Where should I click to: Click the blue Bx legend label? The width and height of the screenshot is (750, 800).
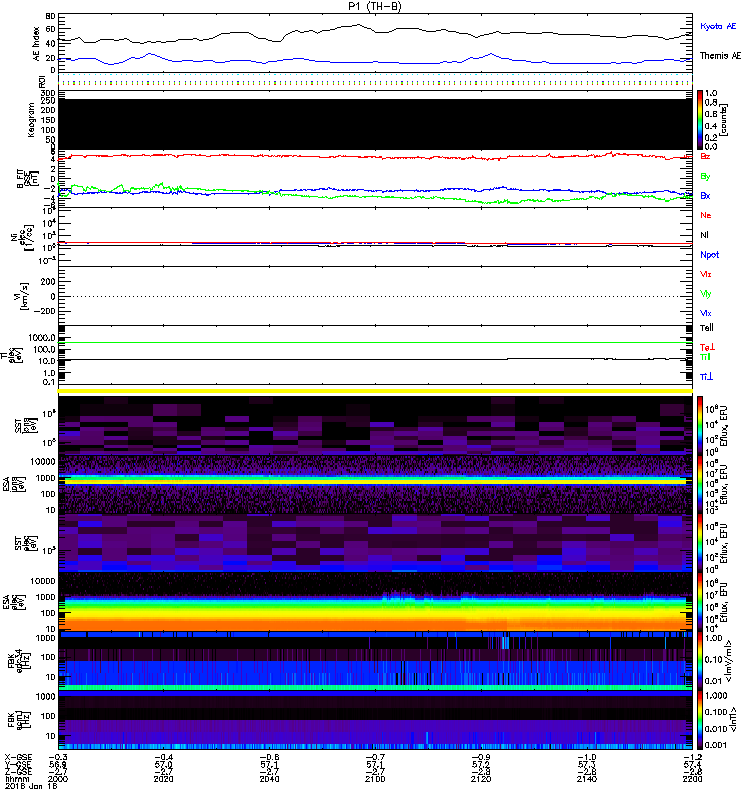(705, 195)
